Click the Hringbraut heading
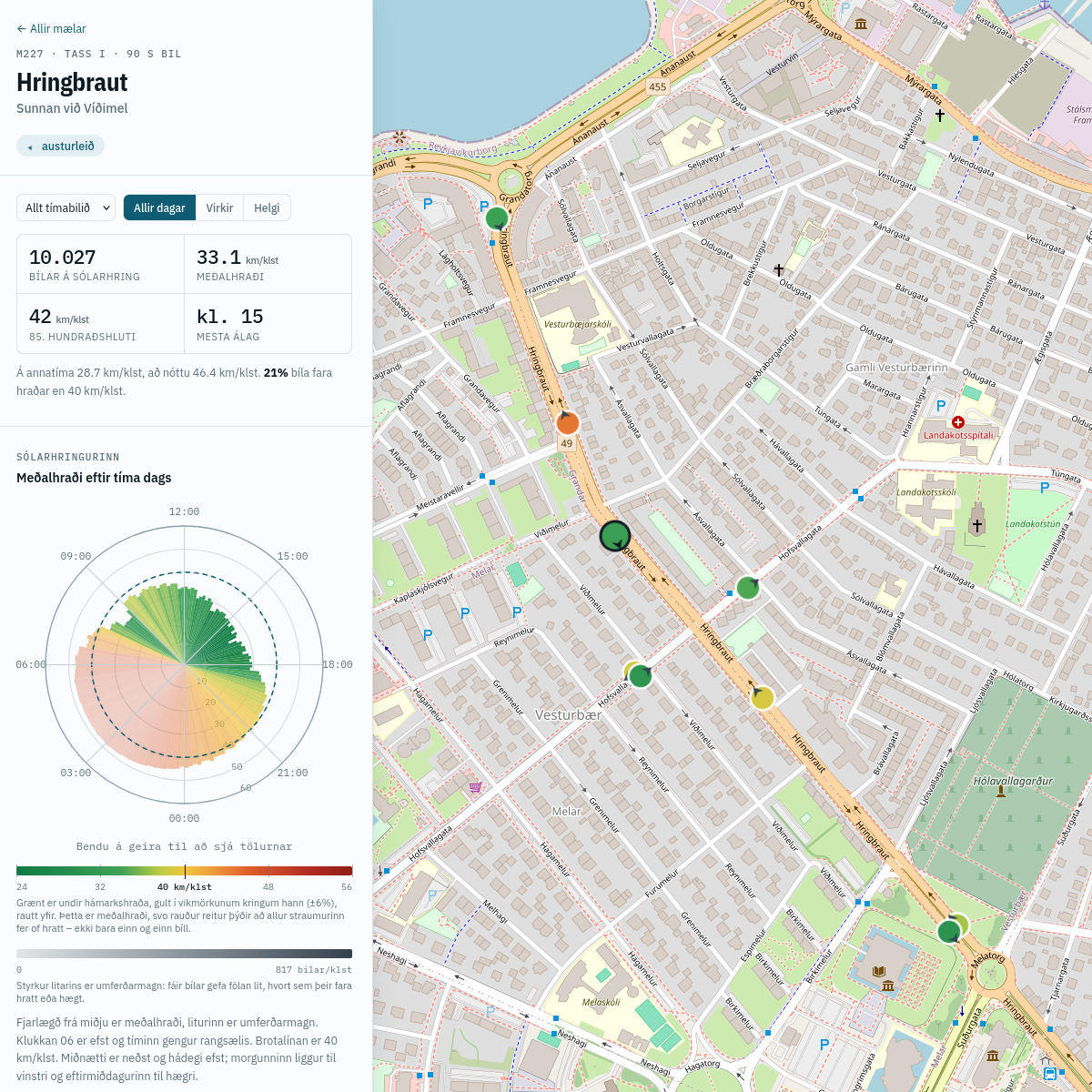 [x=72, y=82]
